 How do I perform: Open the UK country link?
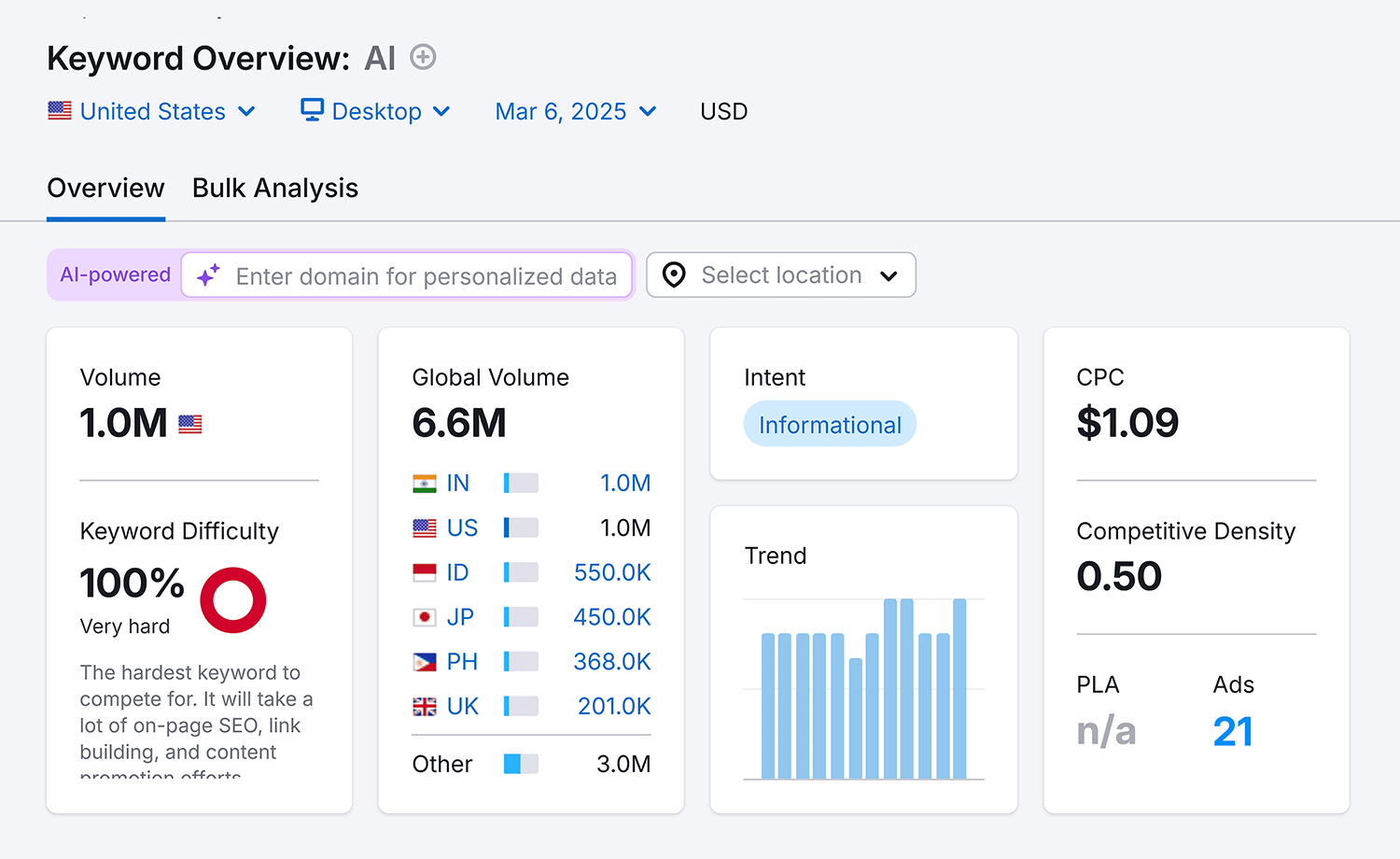463,707
